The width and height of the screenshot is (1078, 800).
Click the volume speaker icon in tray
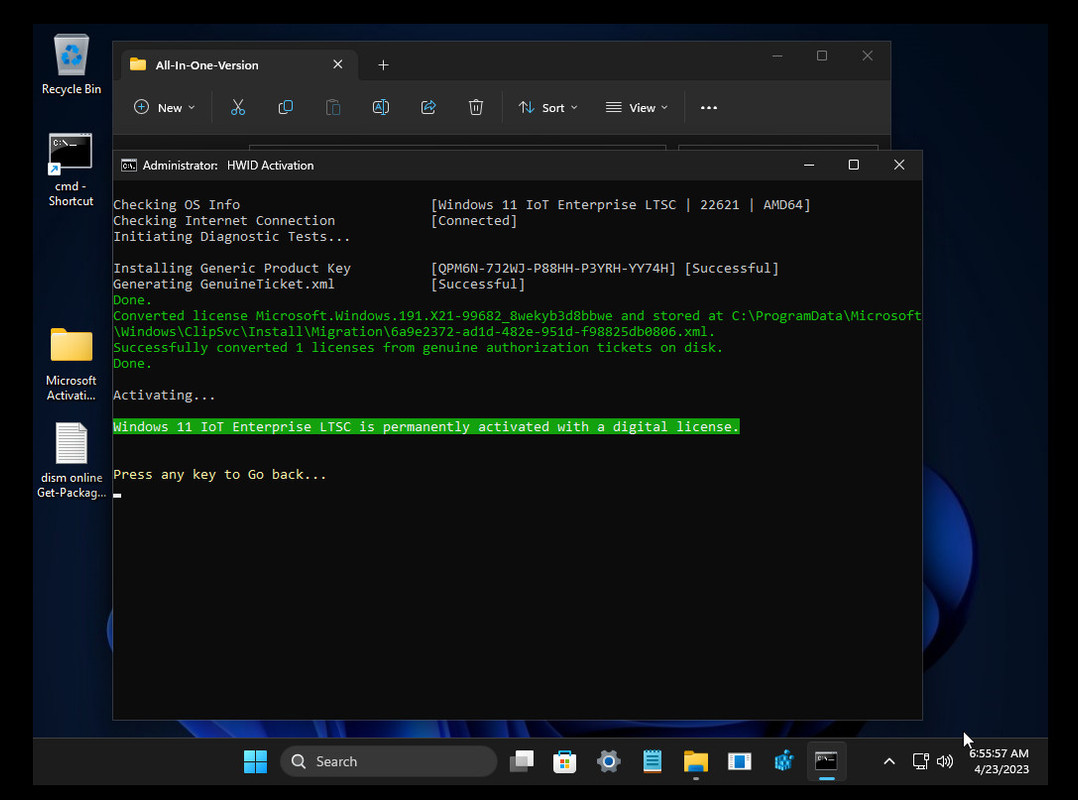click(945, 762)
